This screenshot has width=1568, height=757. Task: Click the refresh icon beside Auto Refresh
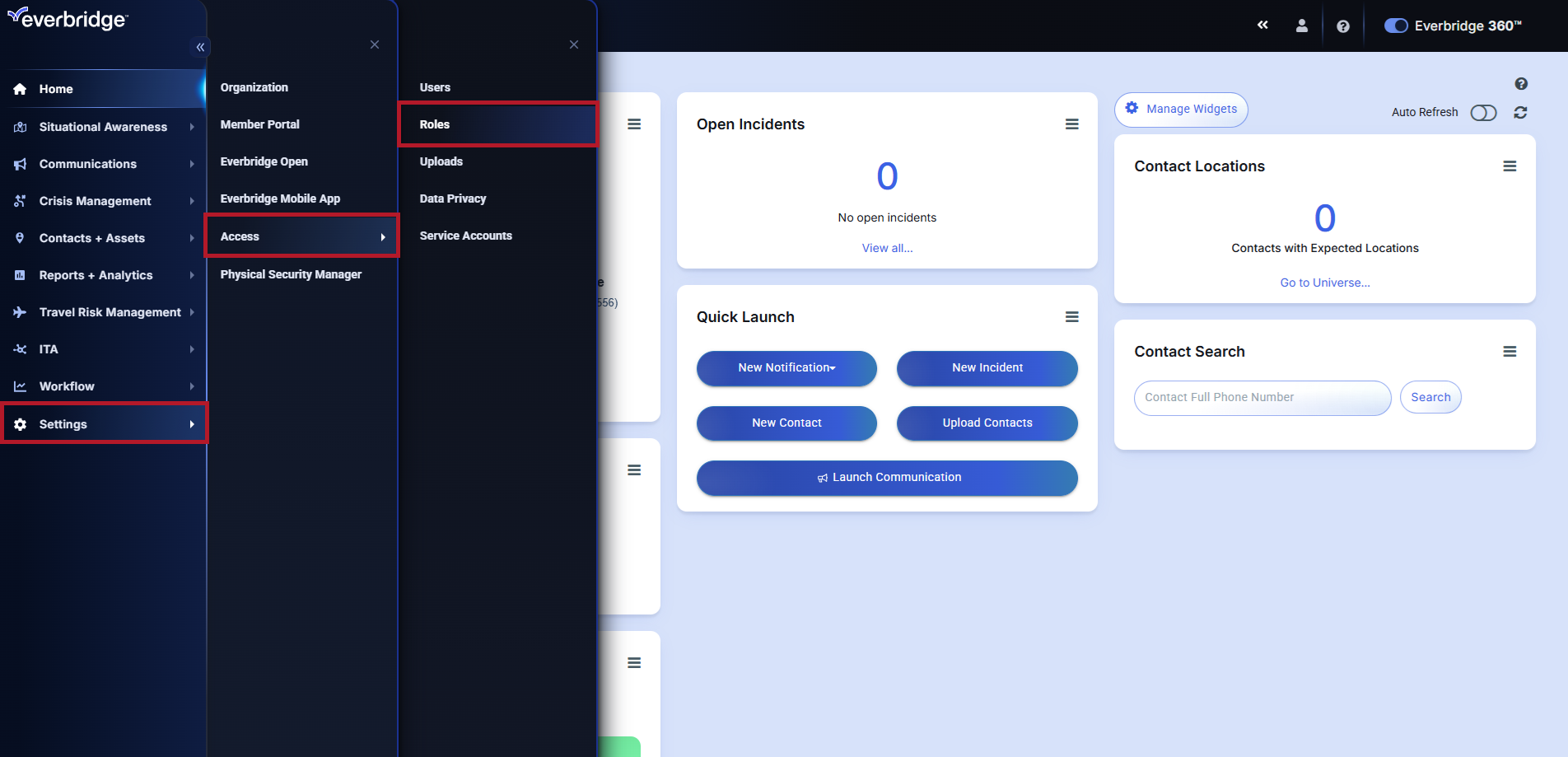click(1520, 113)
